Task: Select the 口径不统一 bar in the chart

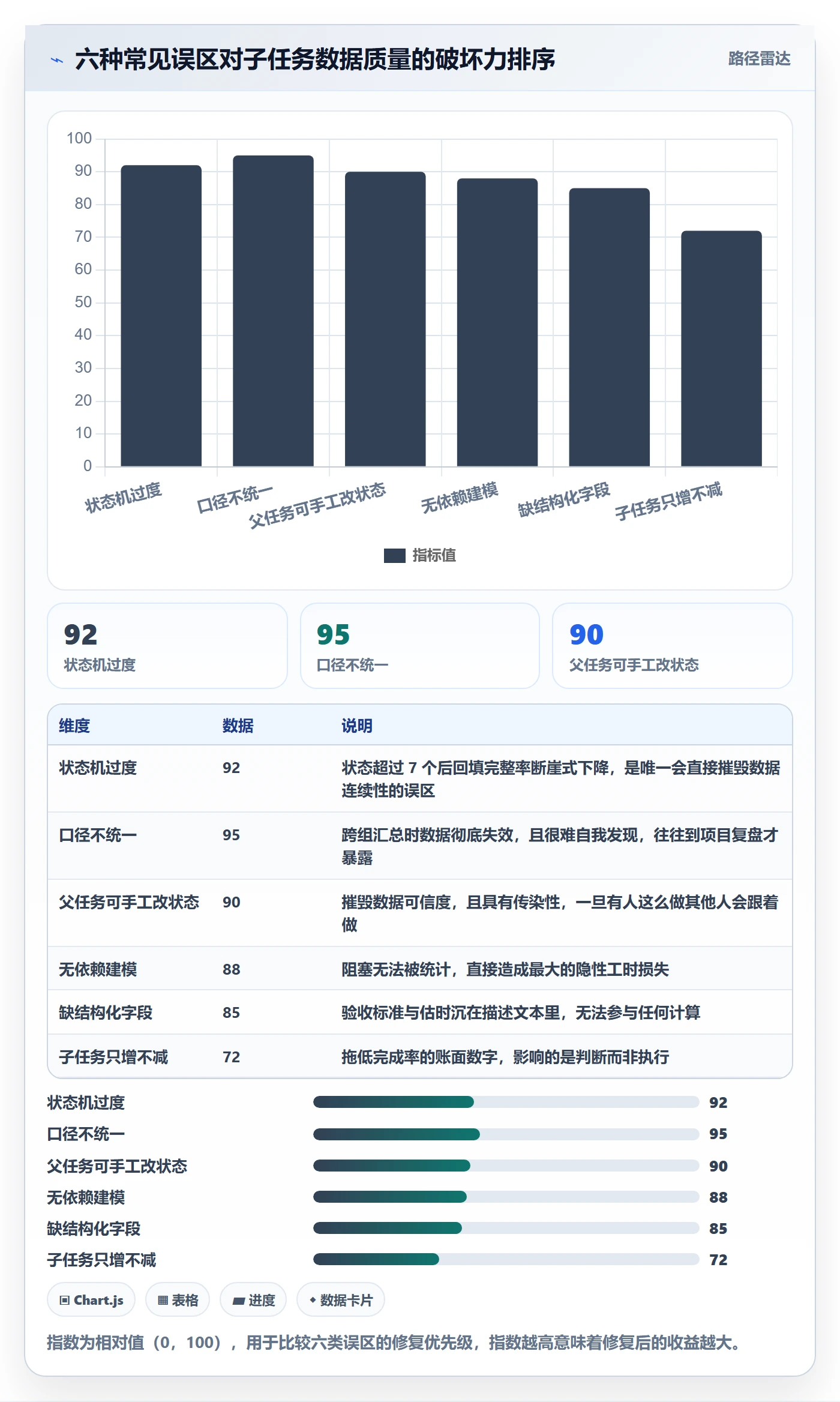Action: click(273, 311)
